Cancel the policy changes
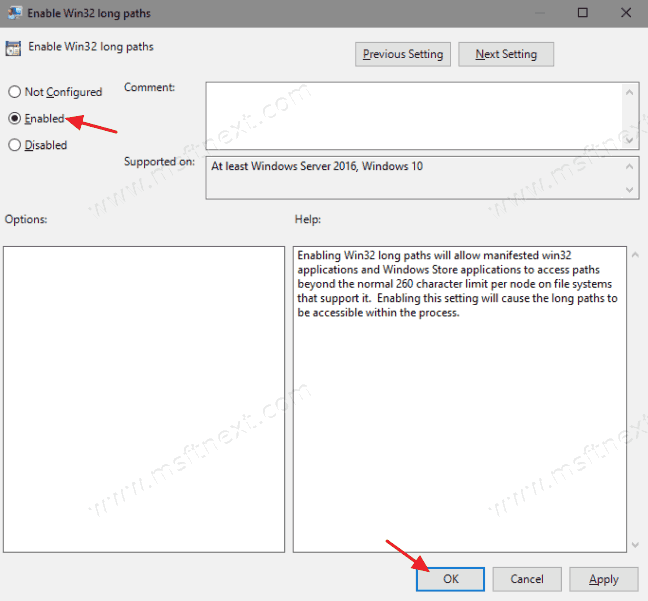This screenshot has height=601, width=648. [x=527, y=578]
